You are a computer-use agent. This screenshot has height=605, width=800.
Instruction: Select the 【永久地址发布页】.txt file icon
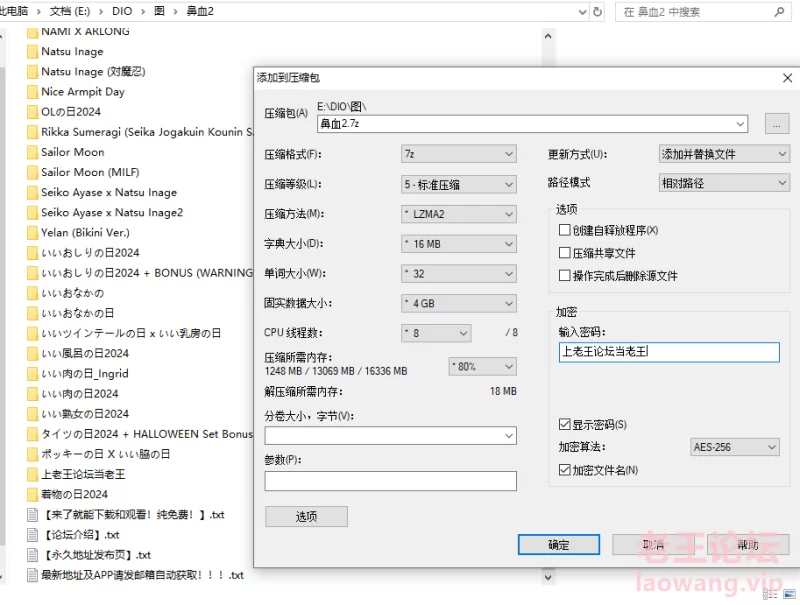[x=32, y=555]
